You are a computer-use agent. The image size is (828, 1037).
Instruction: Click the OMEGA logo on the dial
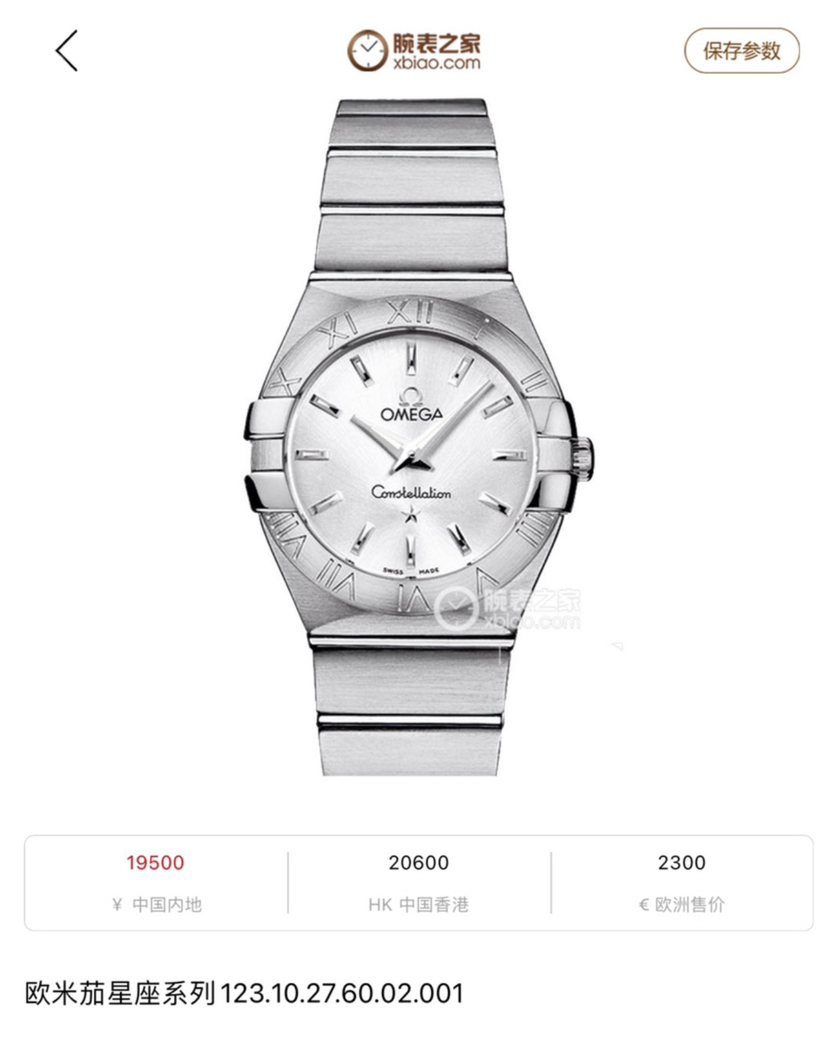coord(411,405)
